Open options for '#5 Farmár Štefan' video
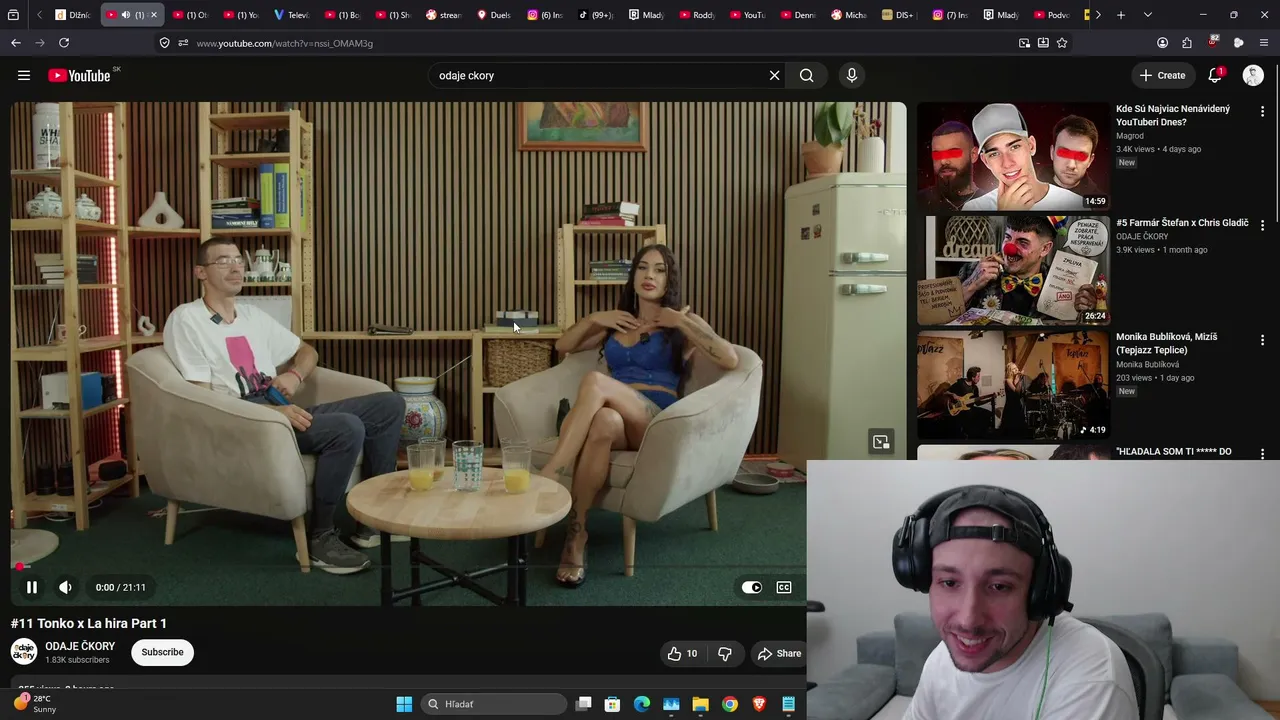The image size is (1280, 720). coord(1262,225)
